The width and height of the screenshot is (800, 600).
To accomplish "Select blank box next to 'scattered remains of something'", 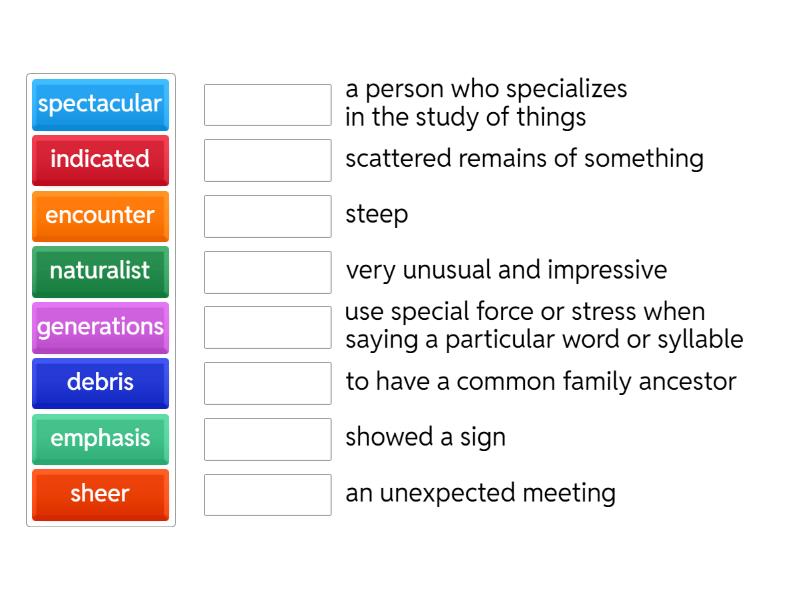I will tap(267, 160).
